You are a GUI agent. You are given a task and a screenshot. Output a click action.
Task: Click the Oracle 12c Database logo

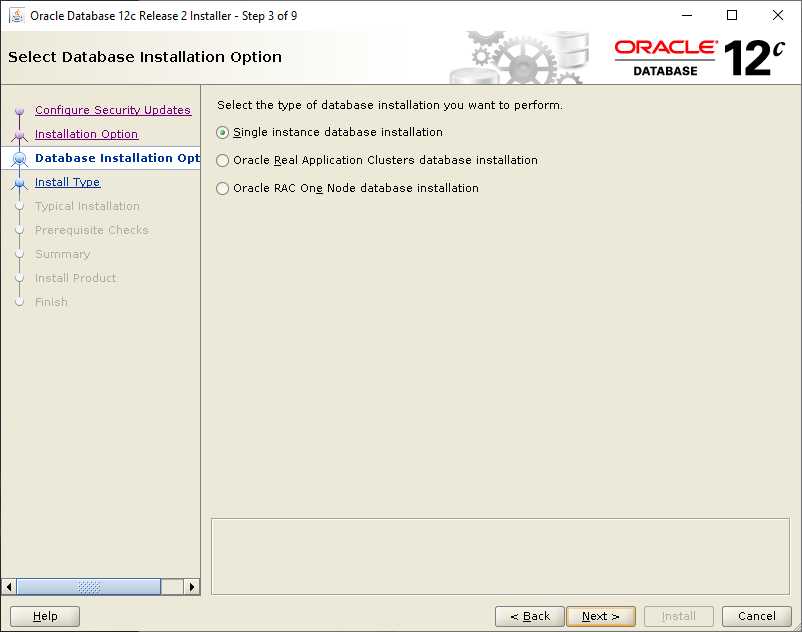point(699,58)
